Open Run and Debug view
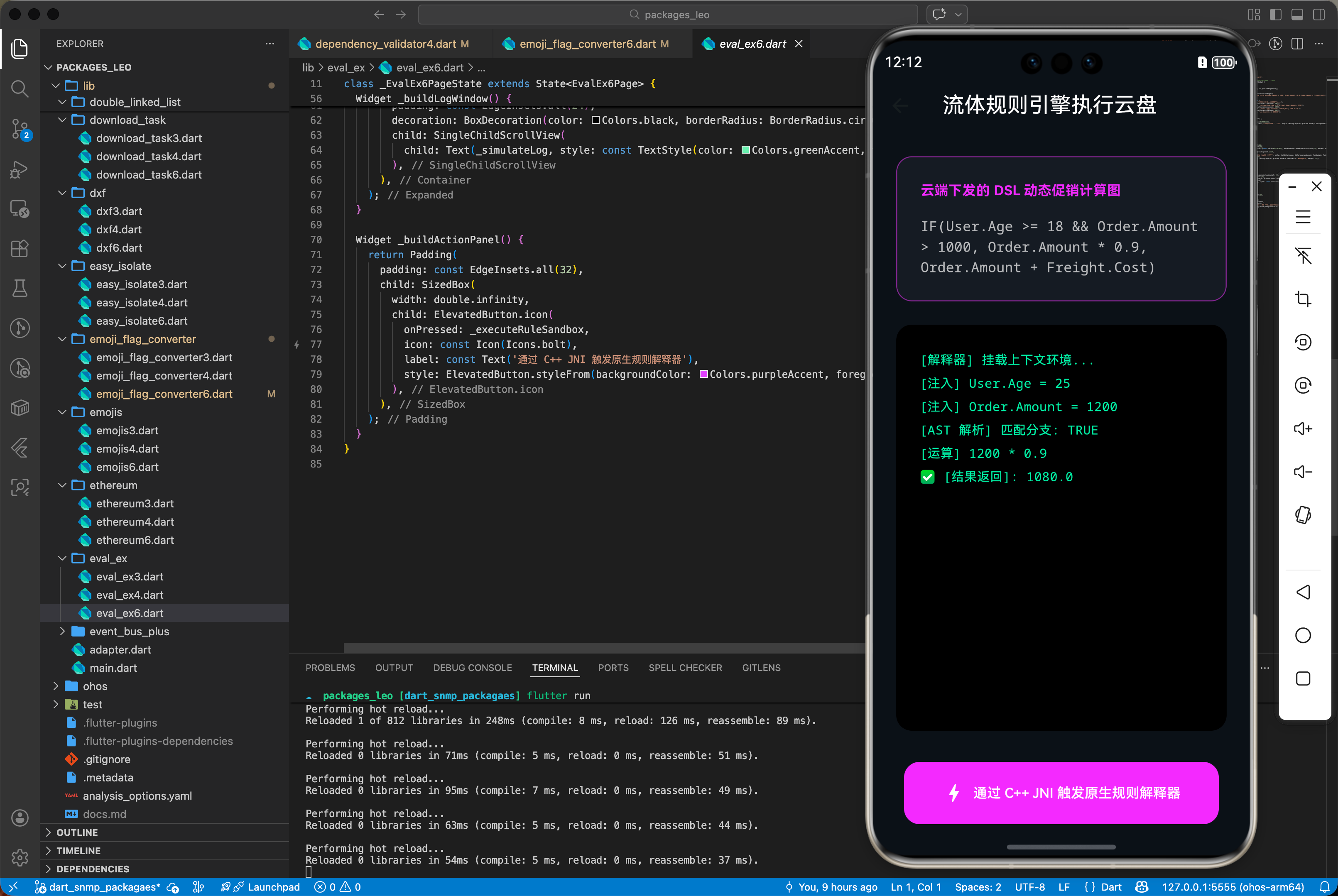Viewport: 1338px width, 896px height. click(20, 170)
